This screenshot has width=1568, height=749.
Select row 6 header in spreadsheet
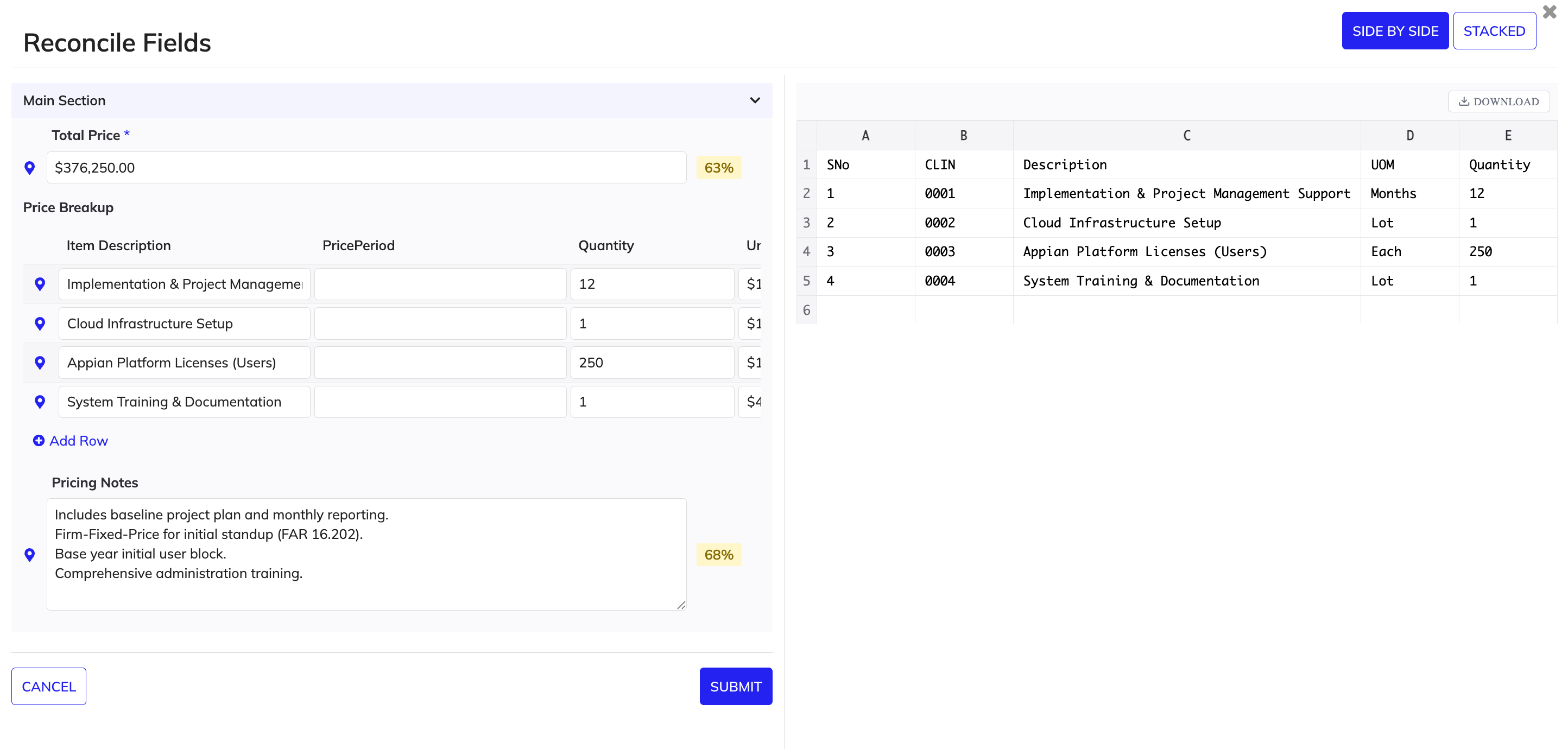[806, 310]
